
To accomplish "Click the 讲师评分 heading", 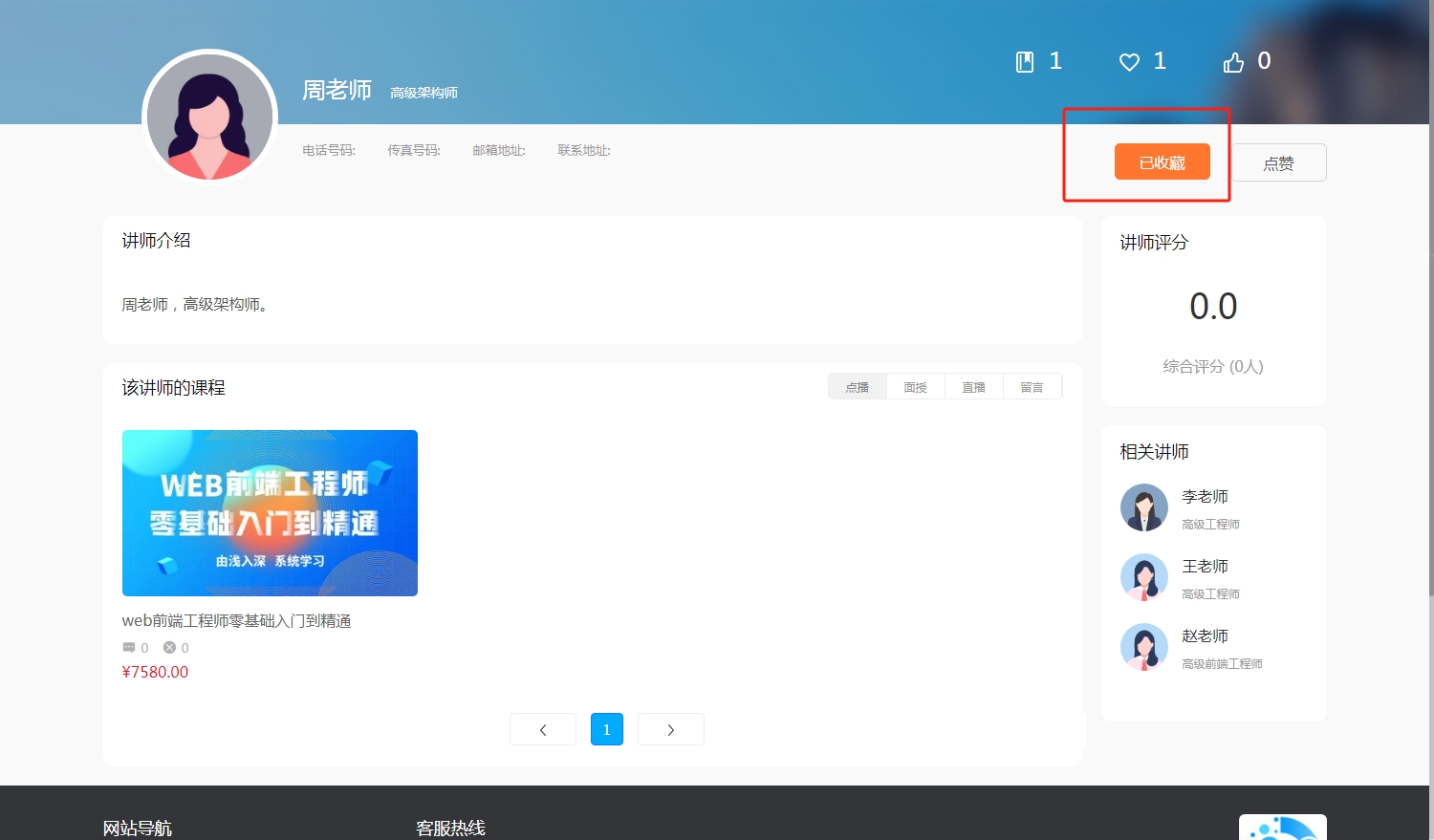I will click(x=1155, y=243).
